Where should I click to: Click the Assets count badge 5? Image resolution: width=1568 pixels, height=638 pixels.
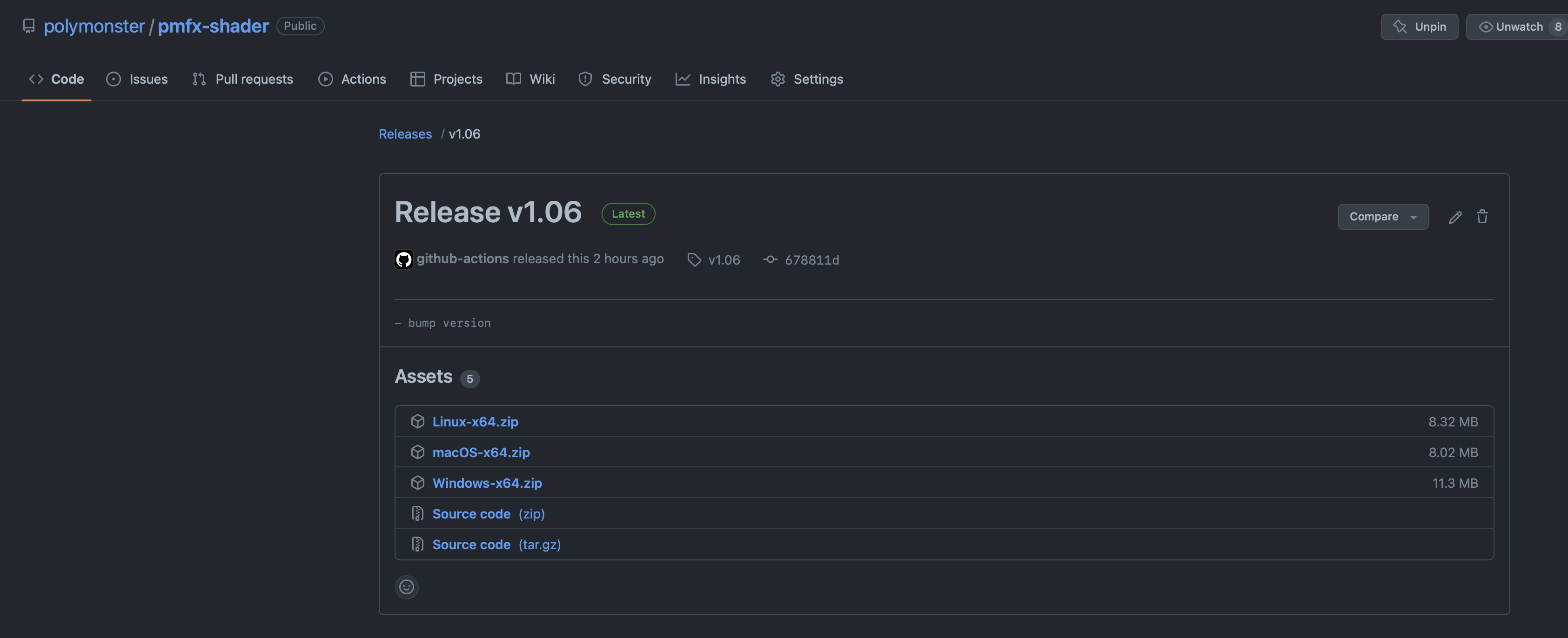tap(470, 379)
